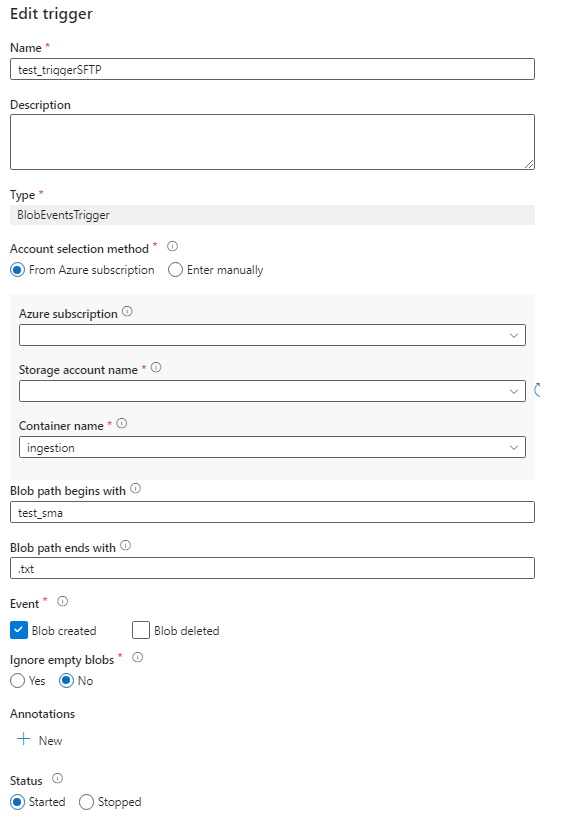Image resolution: width=575 pixels, height=828 pixels.
Task: Expand the Container name dropdown showing ingestion
Action: click(272, 447)
